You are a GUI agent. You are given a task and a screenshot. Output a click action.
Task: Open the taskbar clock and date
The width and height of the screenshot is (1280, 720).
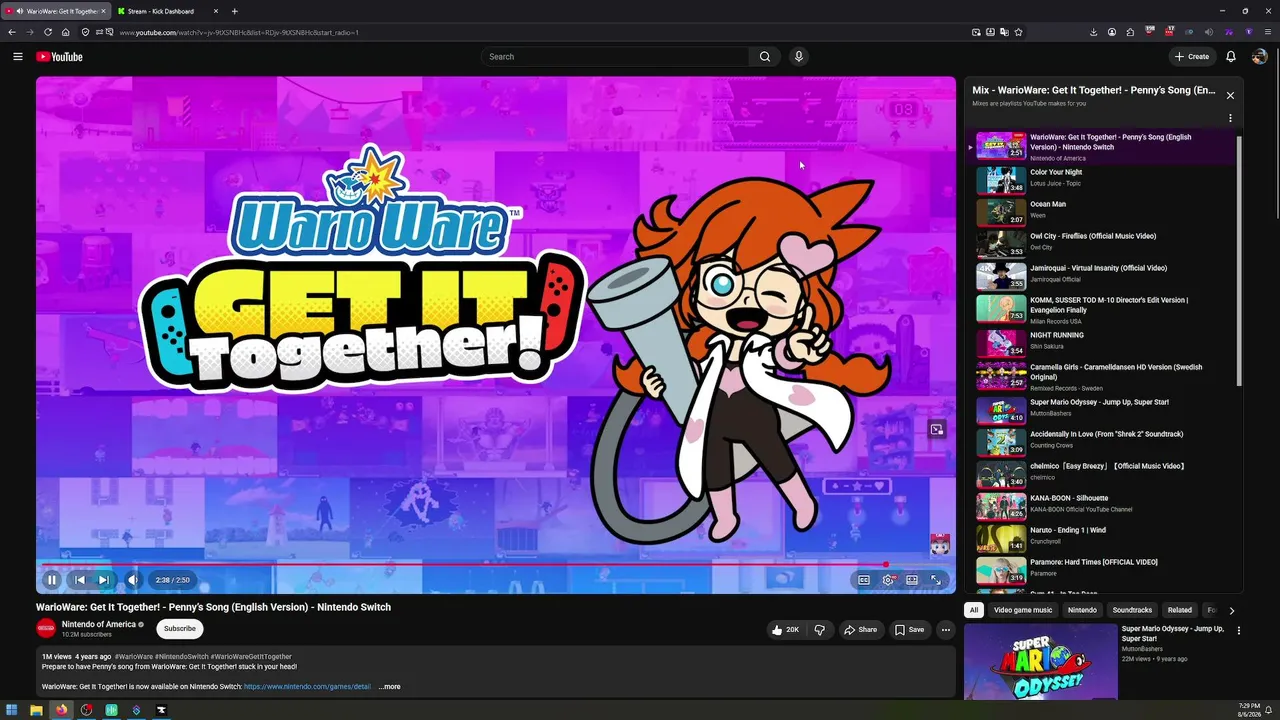pos(1250,709)
